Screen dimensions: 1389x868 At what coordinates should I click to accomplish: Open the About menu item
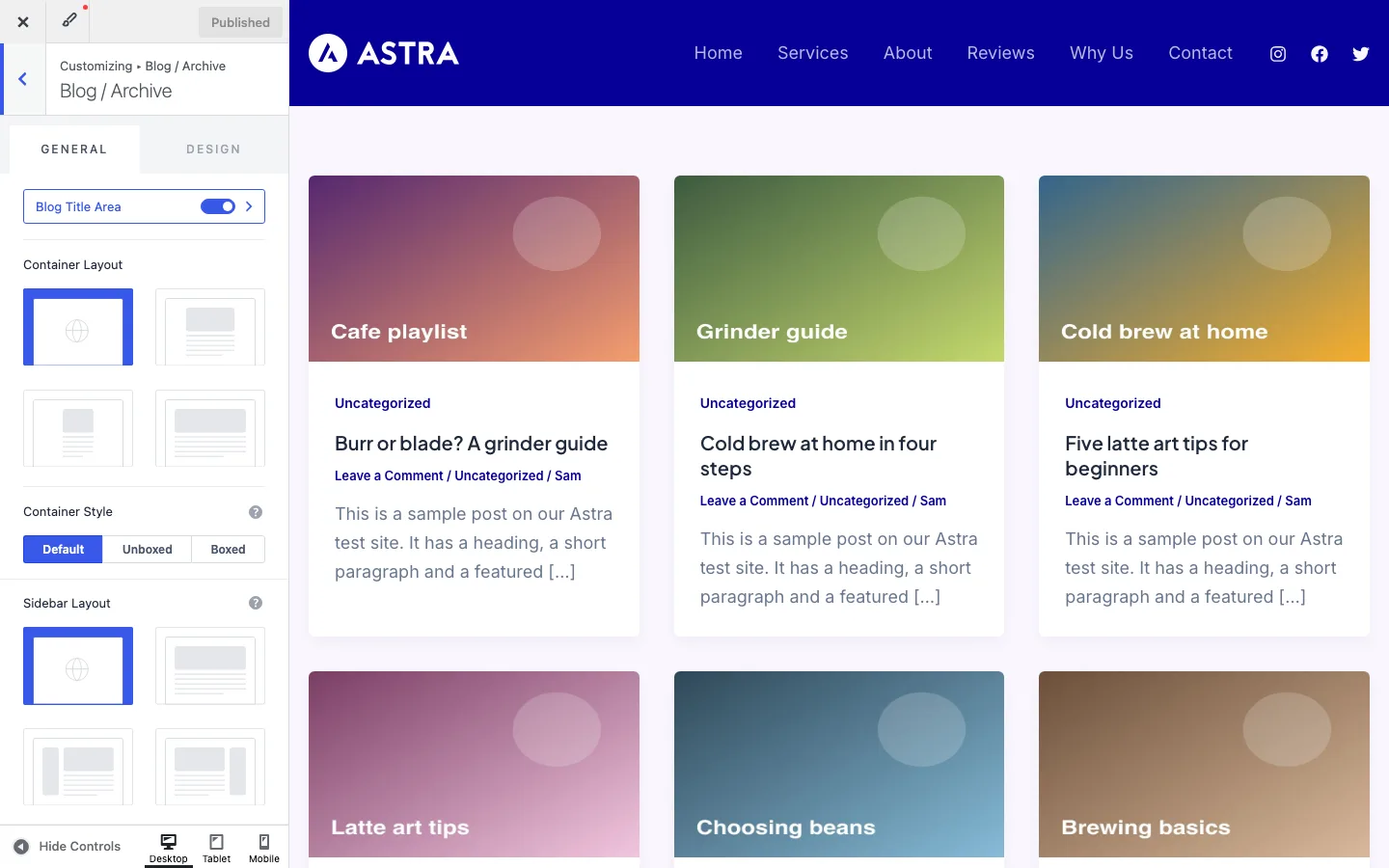908,53
